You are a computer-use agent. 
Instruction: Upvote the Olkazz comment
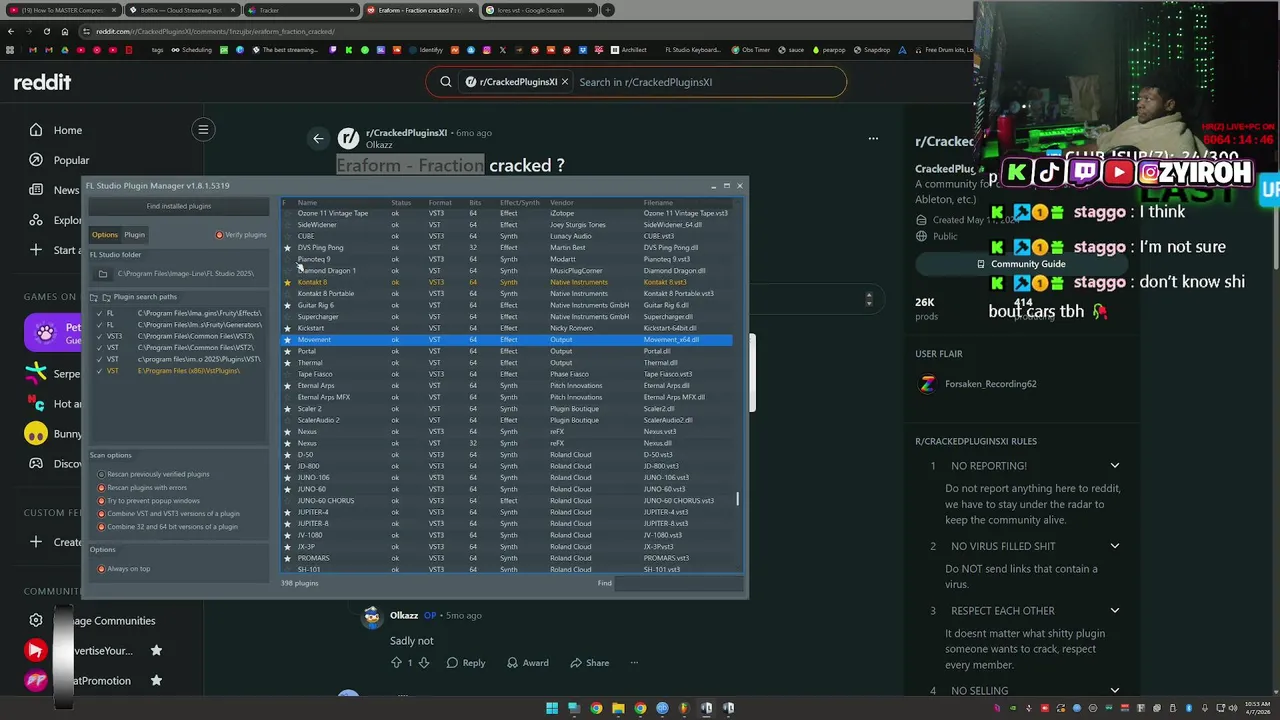coord(397,662)
